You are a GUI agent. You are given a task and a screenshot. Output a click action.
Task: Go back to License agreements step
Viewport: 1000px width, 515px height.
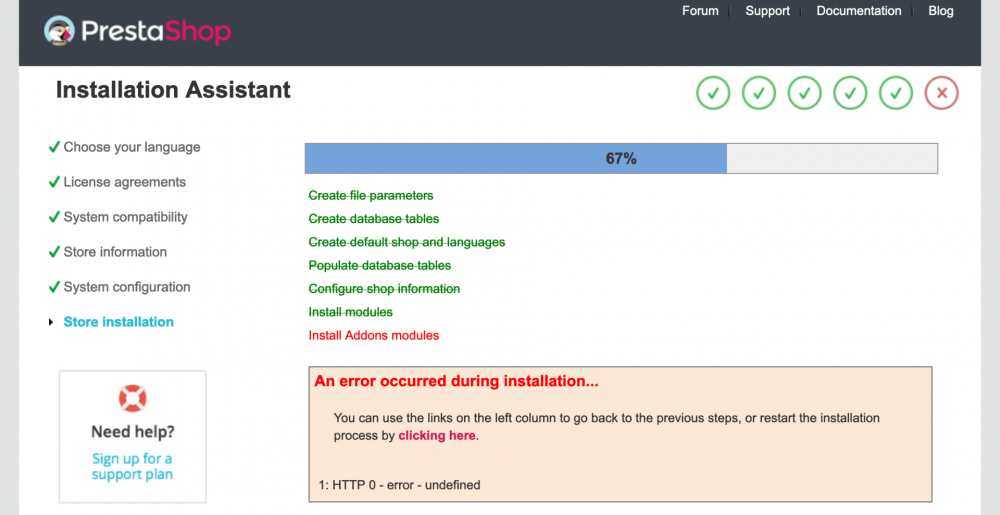tap(125, 182)
